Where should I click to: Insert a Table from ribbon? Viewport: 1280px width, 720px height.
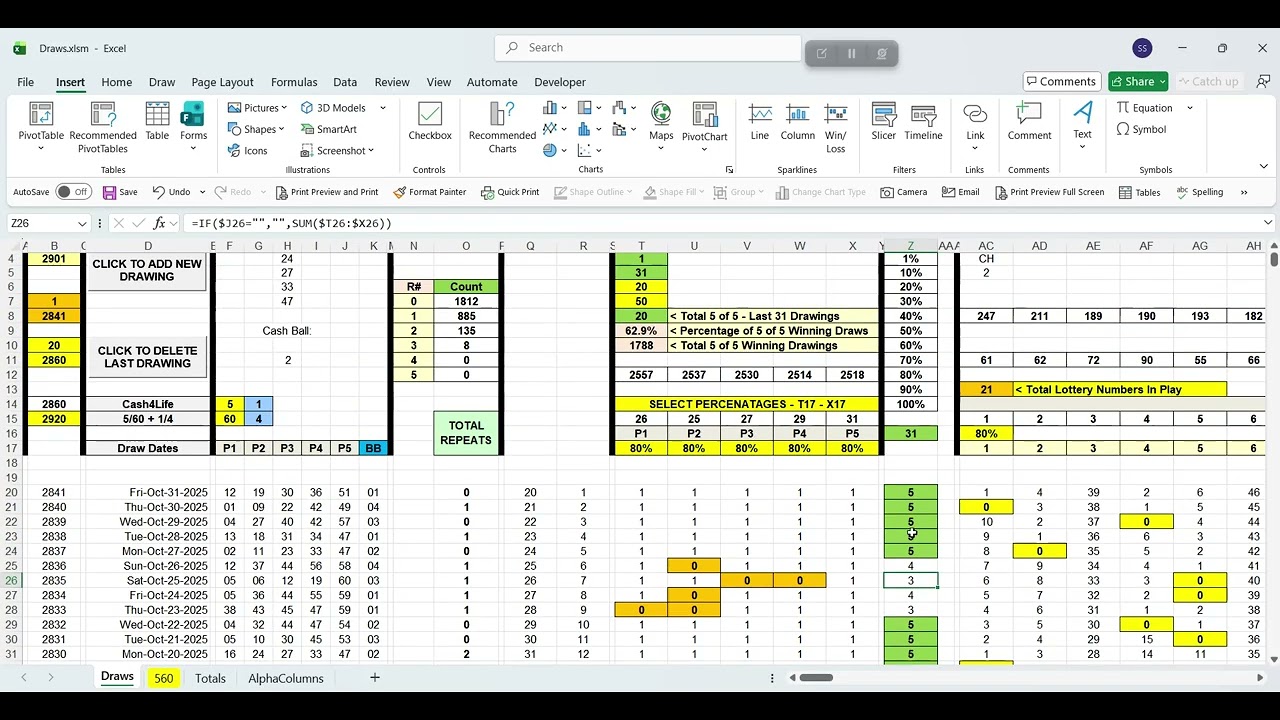(x=157, y=122)
